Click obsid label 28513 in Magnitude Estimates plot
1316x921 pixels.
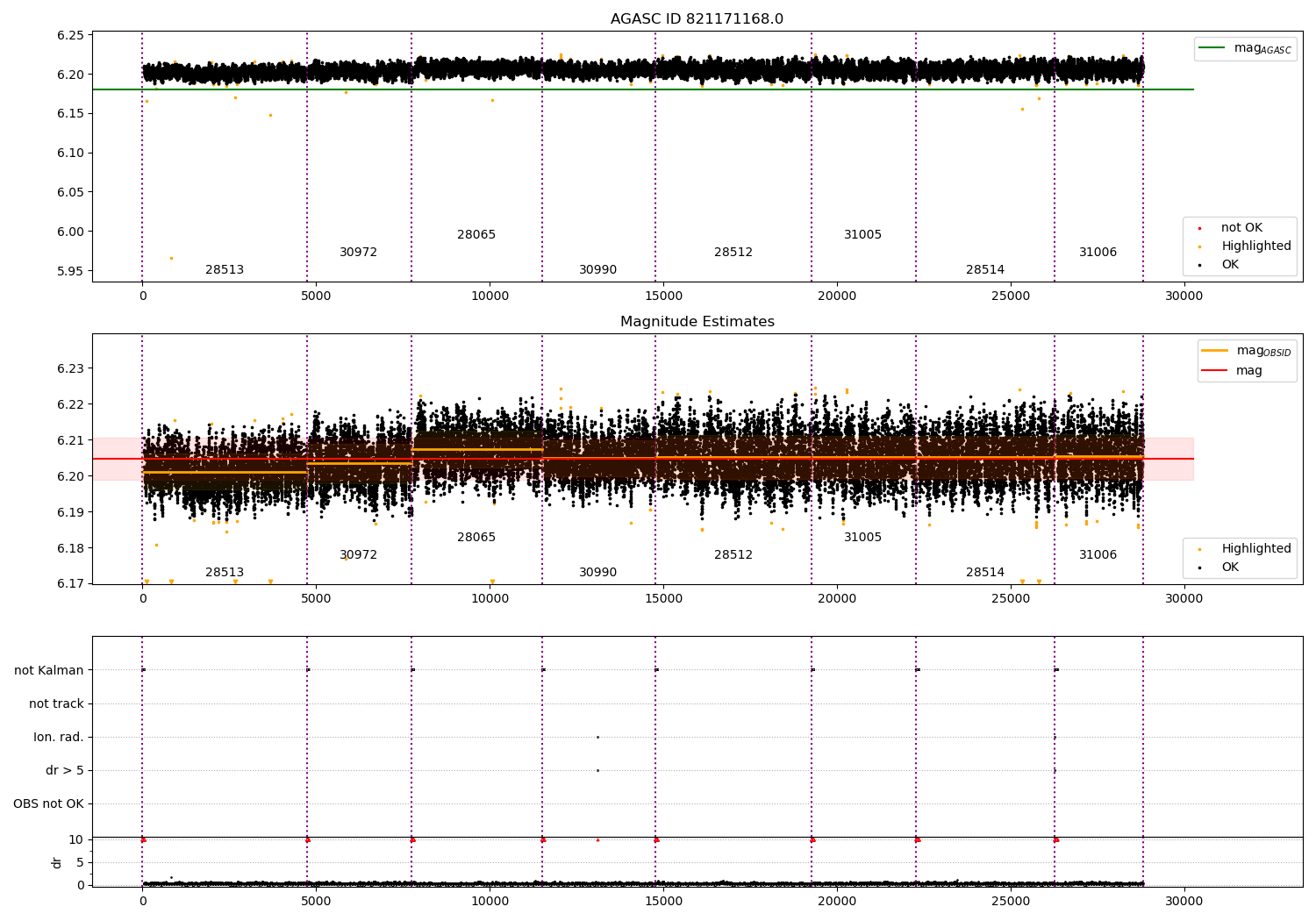click(225, 573)
